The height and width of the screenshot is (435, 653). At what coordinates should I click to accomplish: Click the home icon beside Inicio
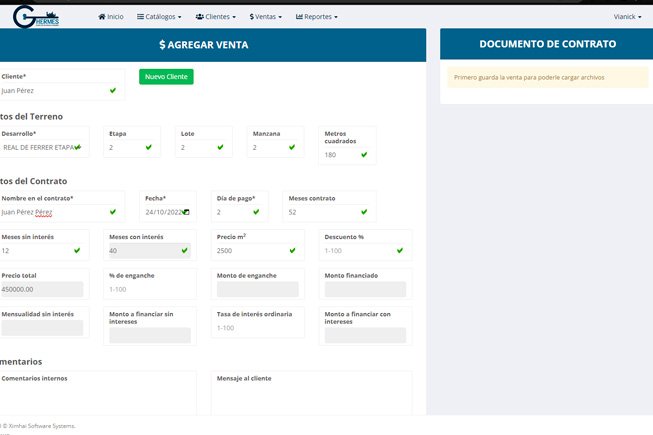[102, 17]
